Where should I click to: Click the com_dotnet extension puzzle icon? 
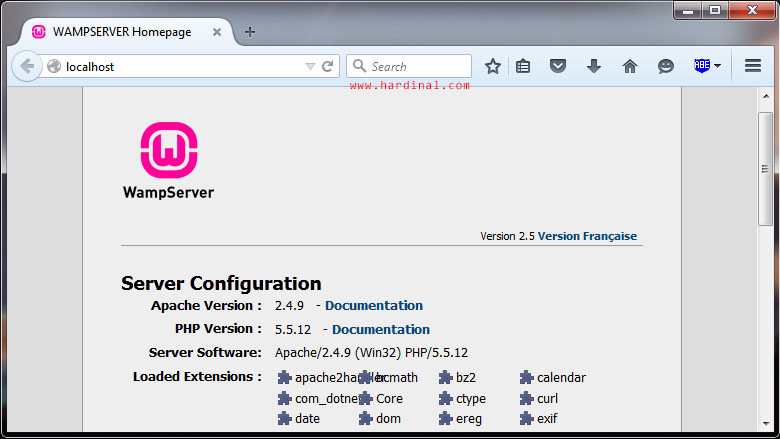click(284, 398)
